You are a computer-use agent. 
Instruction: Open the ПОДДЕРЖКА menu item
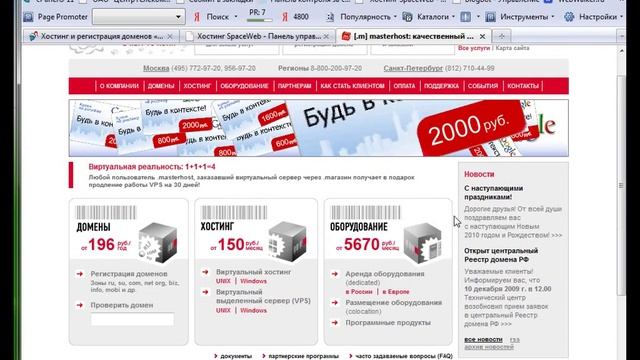pyautogui.click(x=441, y=86)
